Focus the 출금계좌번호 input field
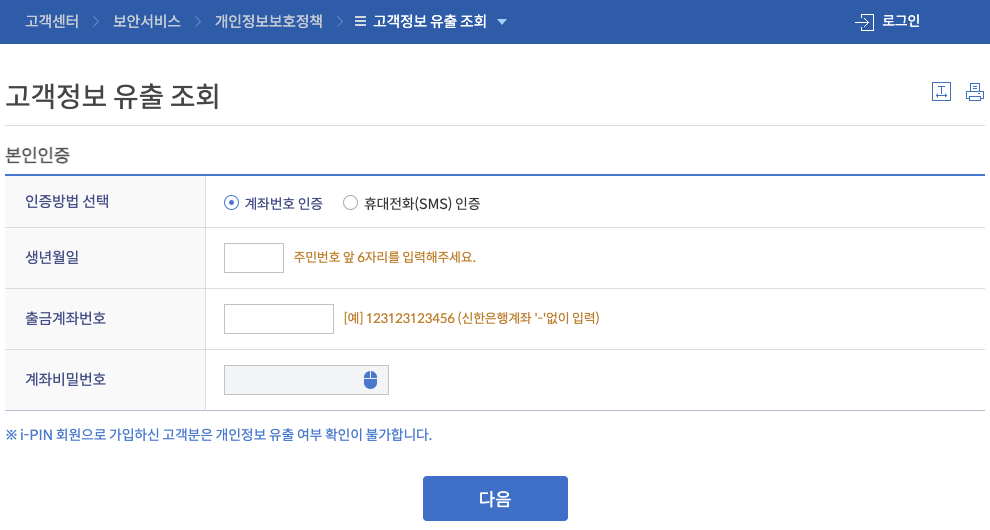 coord(279,319)
